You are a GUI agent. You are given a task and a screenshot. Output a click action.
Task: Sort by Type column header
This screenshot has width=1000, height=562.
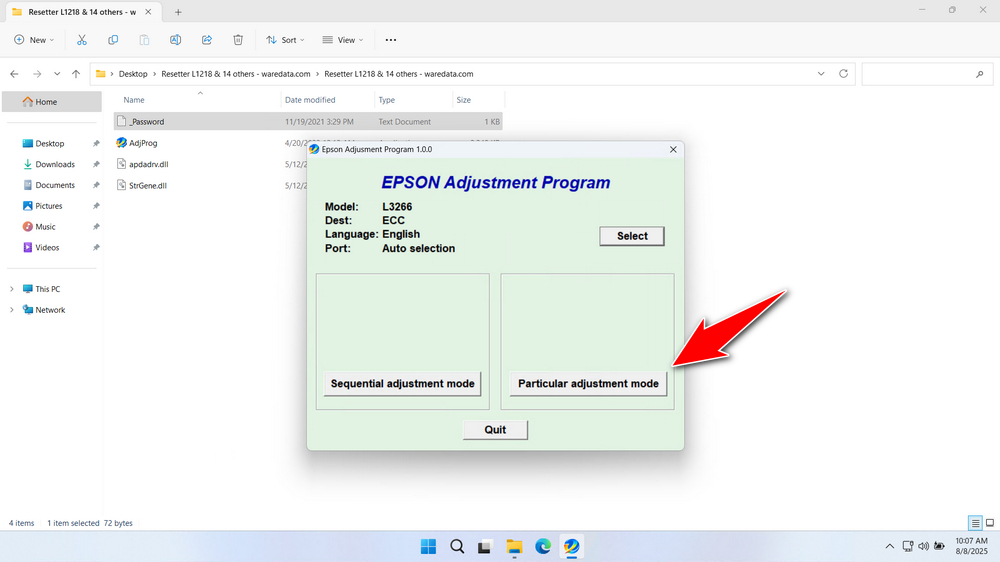(386, 100)
